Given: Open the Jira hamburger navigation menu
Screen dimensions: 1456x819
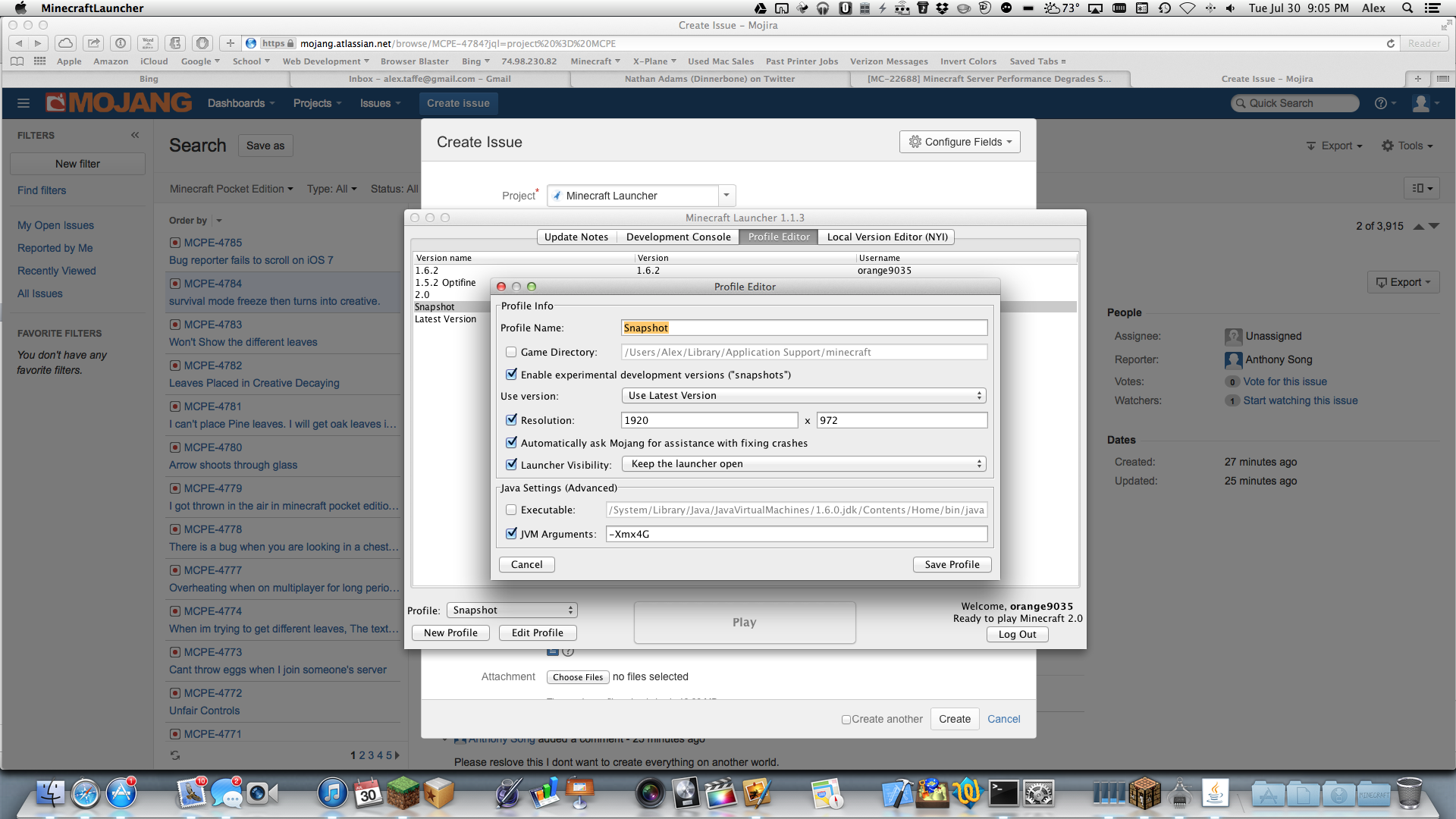Looking at the screenshot, I should (24, 103).
